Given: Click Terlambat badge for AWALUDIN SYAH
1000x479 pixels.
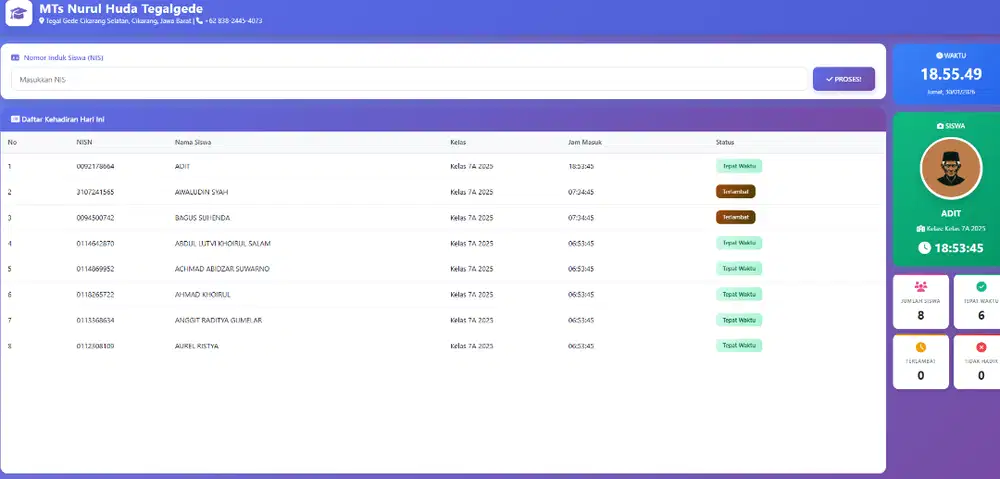Looking at the screenshot, I should coord(735,191).
